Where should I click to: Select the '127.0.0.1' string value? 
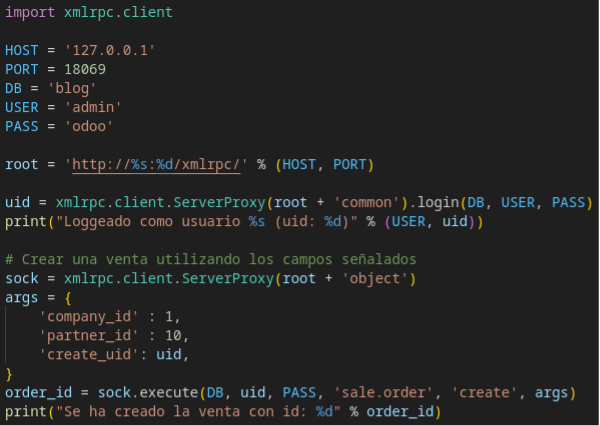(110, 50)
